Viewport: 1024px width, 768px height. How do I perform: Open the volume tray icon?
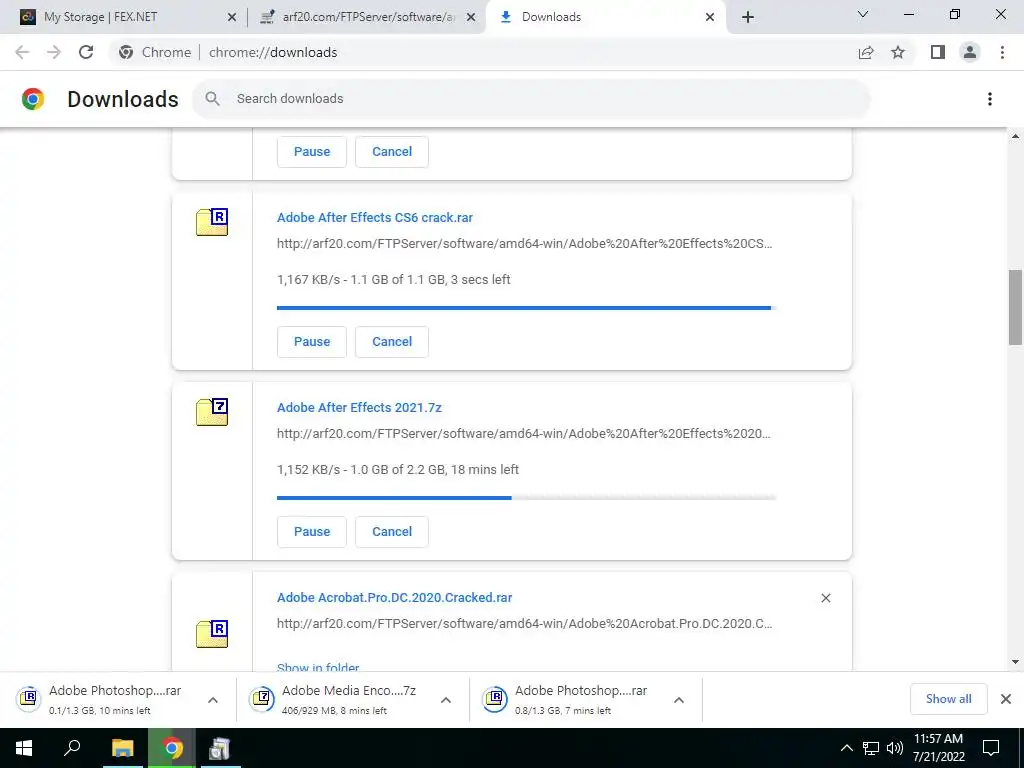(895, 748)
